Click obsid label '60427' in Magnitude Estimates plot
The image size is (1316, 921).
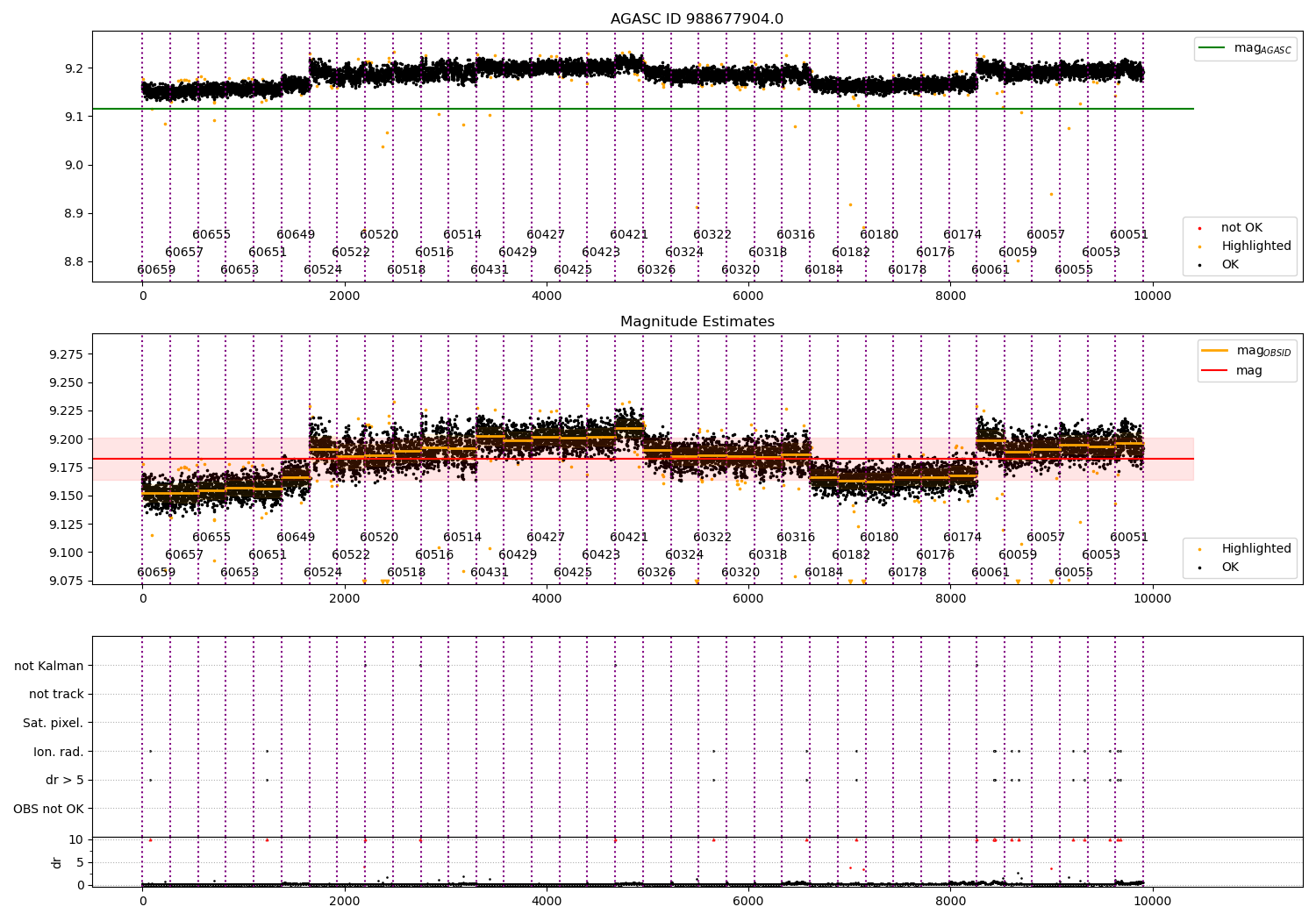pyautogui.click(x=546, y=538)
